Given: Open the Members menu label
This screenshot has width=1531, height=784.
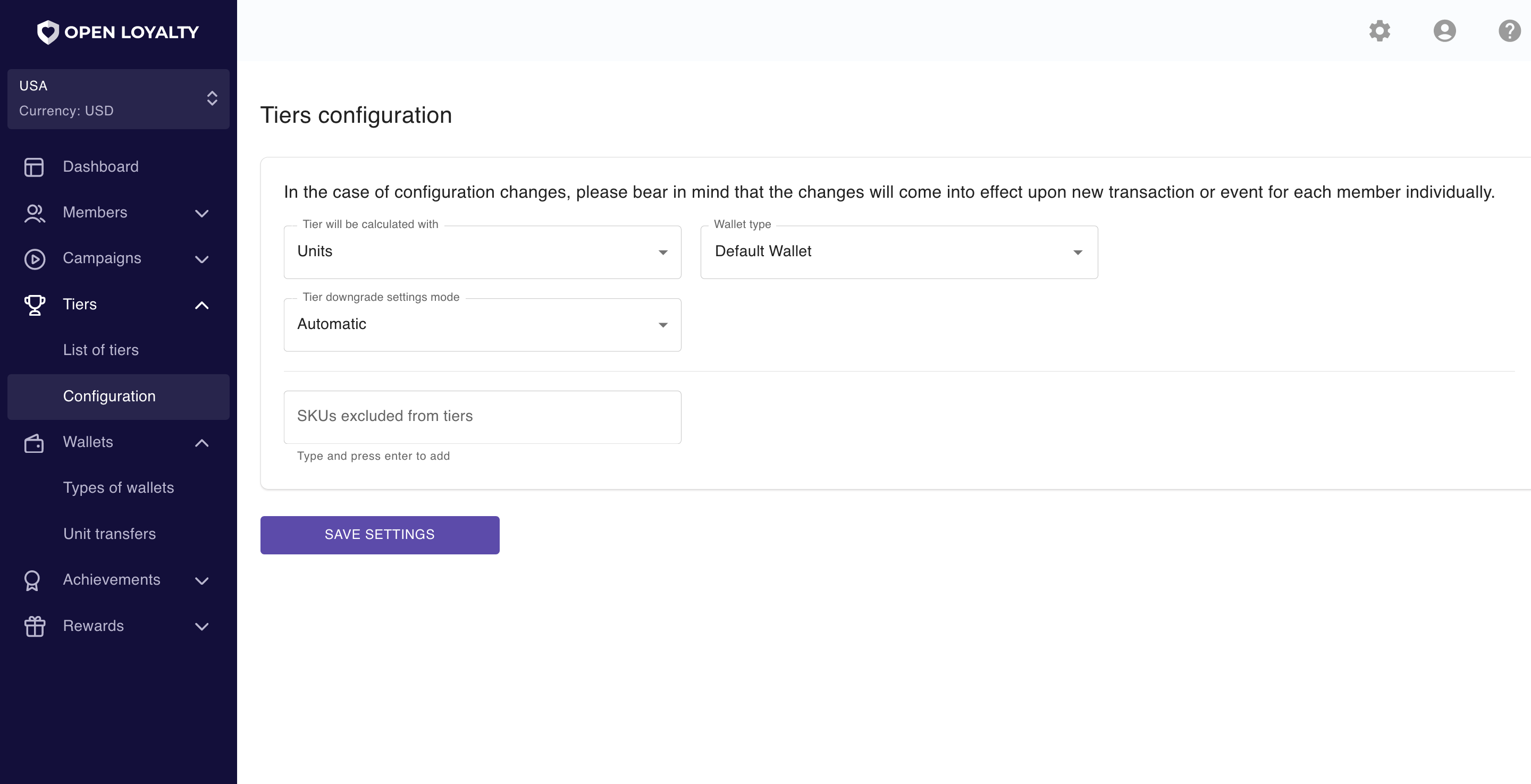Looking at the screenshot, I should (x=95, y=212).
